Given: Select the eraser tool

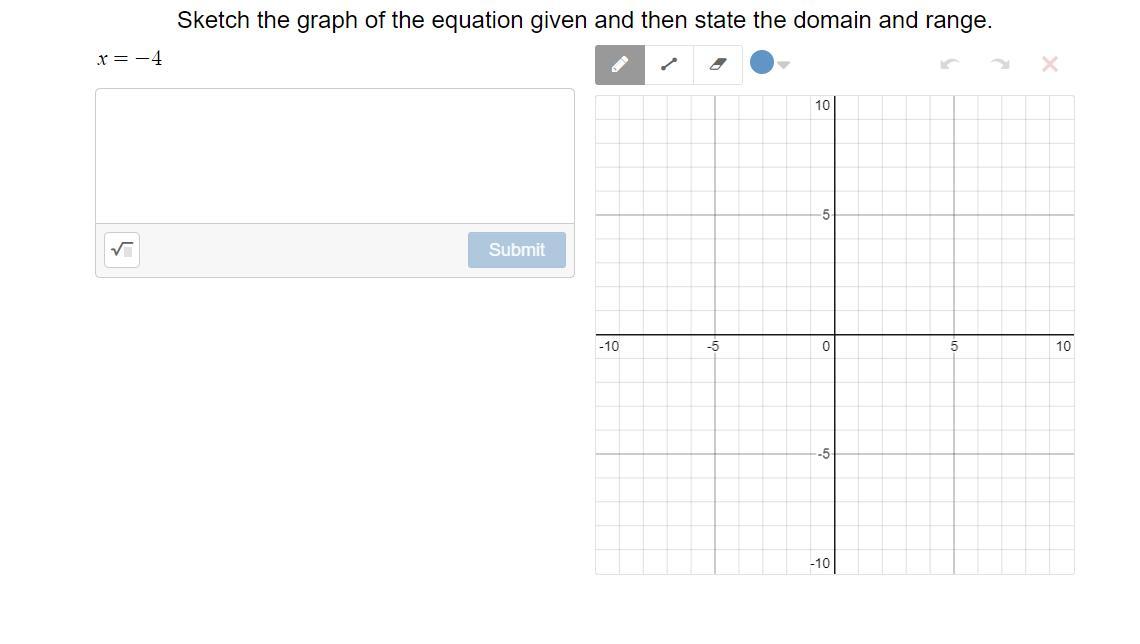Looking at the screenshot, I should 717,65.
